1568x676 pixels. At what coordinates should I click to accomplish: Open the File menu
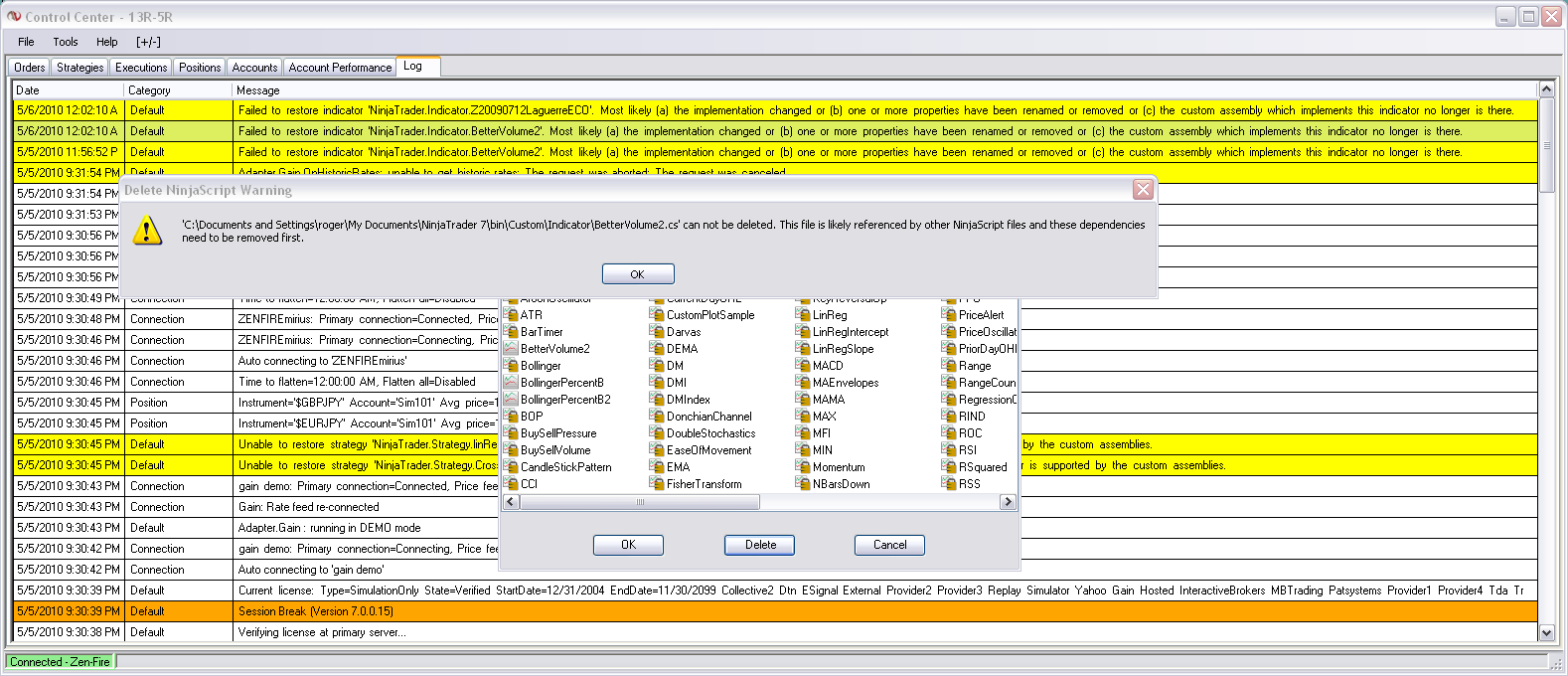coord(26,42)
